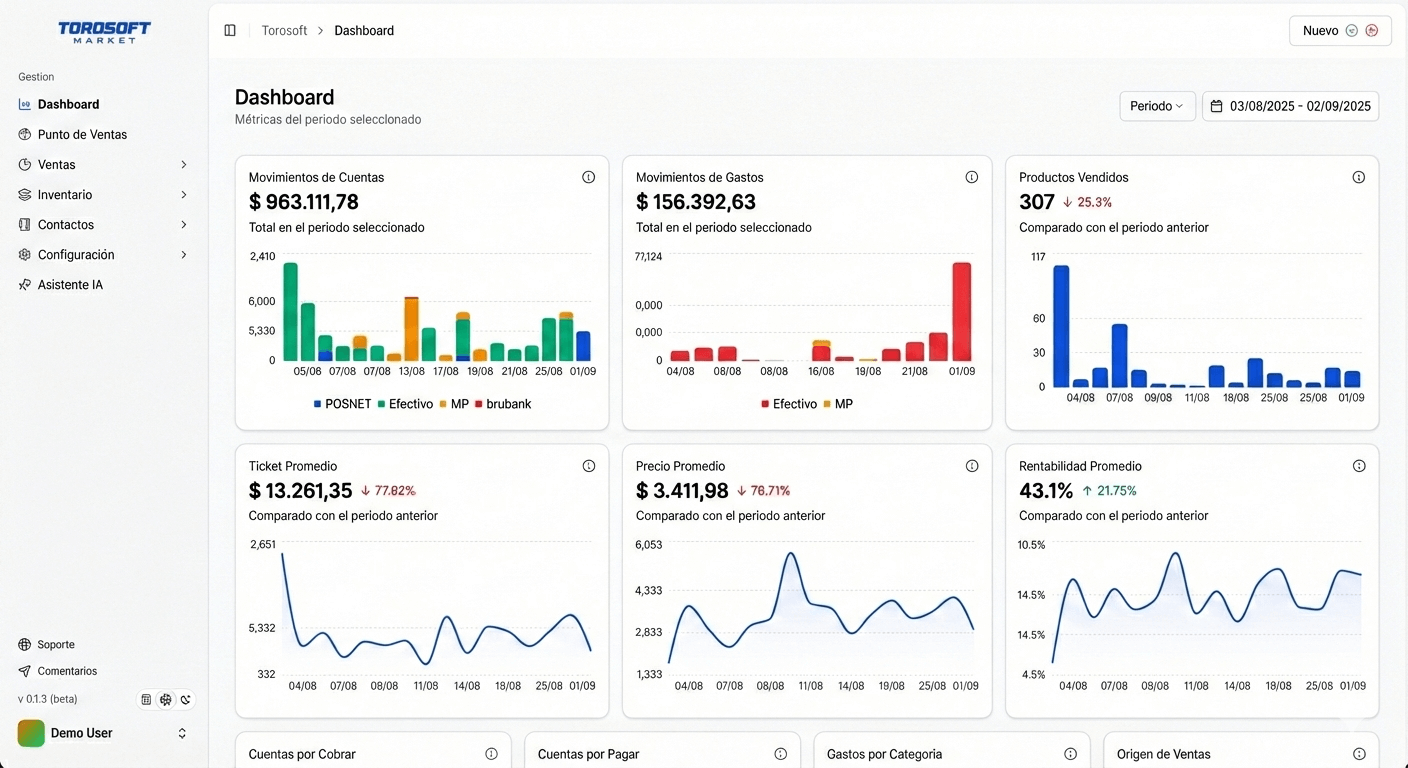Screen dimensions: 1408x768
Task: Click the Soporte globe icon
Action: point(22,644)
